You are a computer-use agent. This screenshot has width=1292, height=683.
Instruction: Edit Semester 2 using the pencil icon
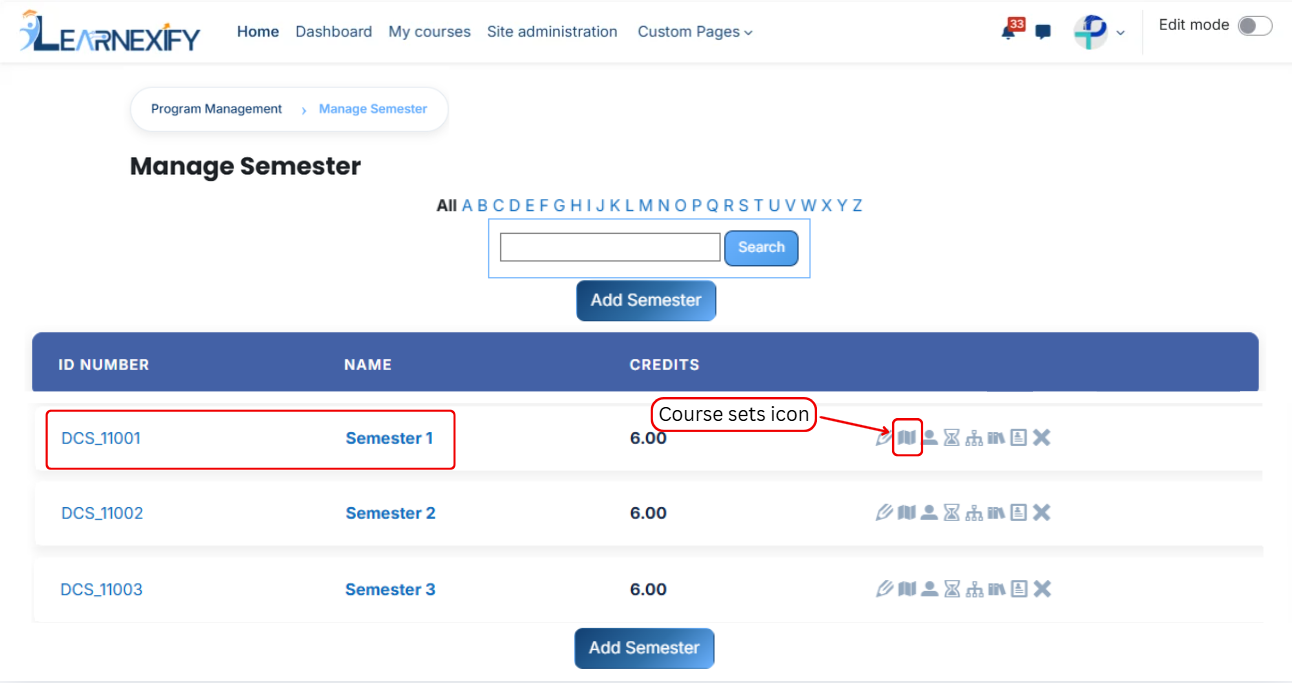coord(884,513)
